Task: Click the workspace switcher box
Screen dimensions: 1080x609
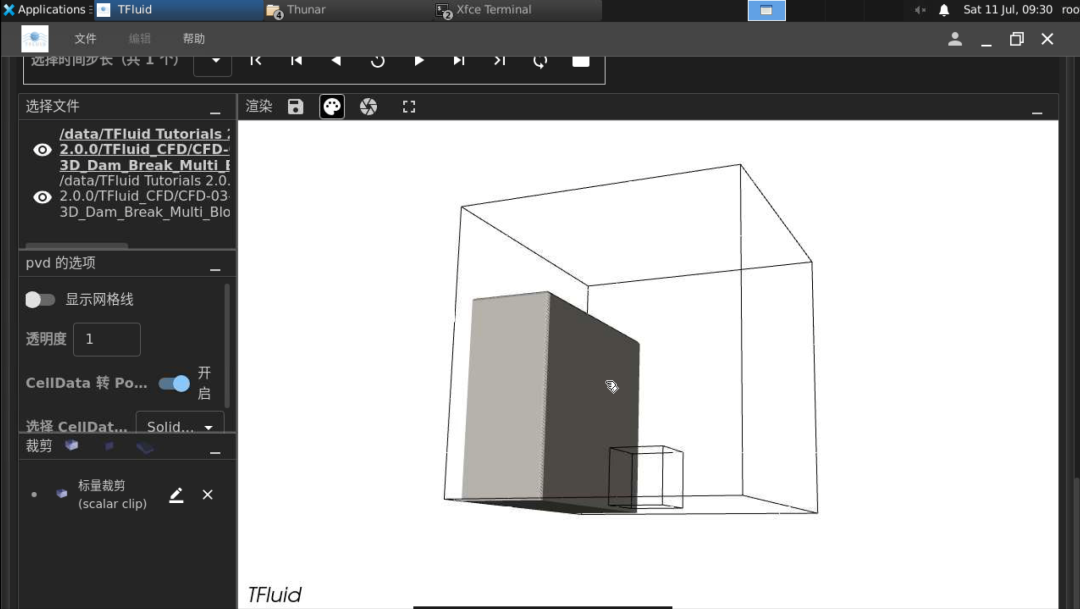Action: [x=767, y=10]
